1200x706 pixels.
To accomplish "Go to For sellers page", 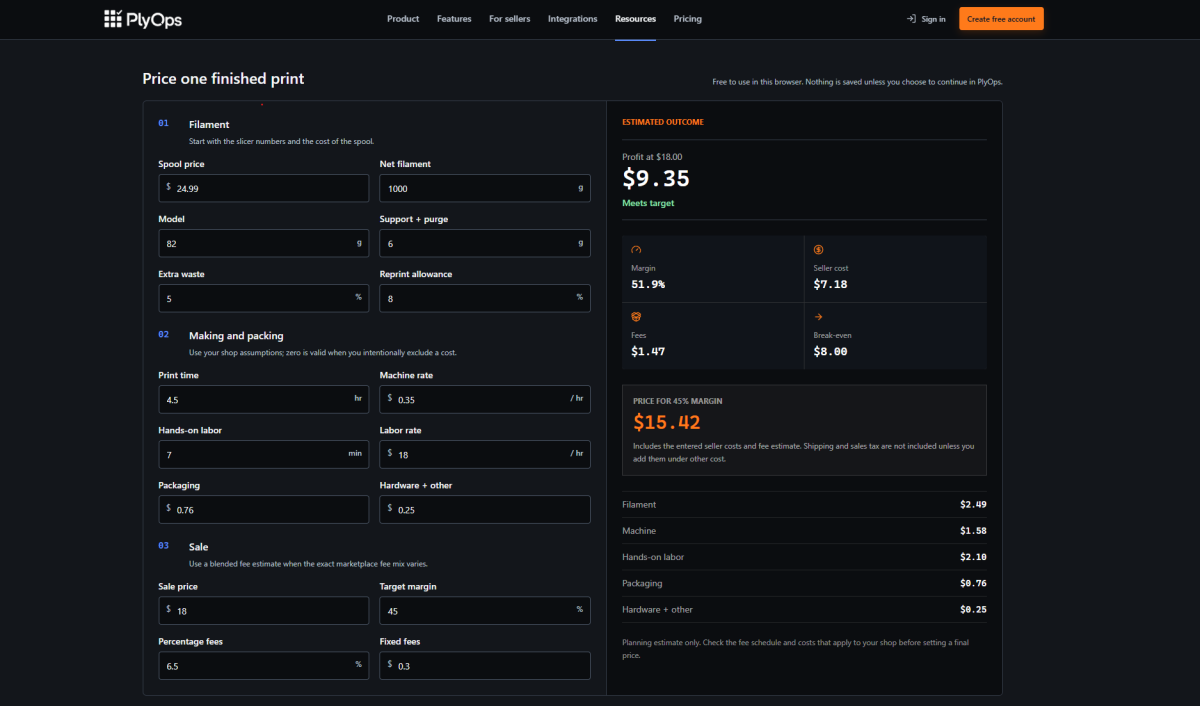I will click(x=510, y=19).
